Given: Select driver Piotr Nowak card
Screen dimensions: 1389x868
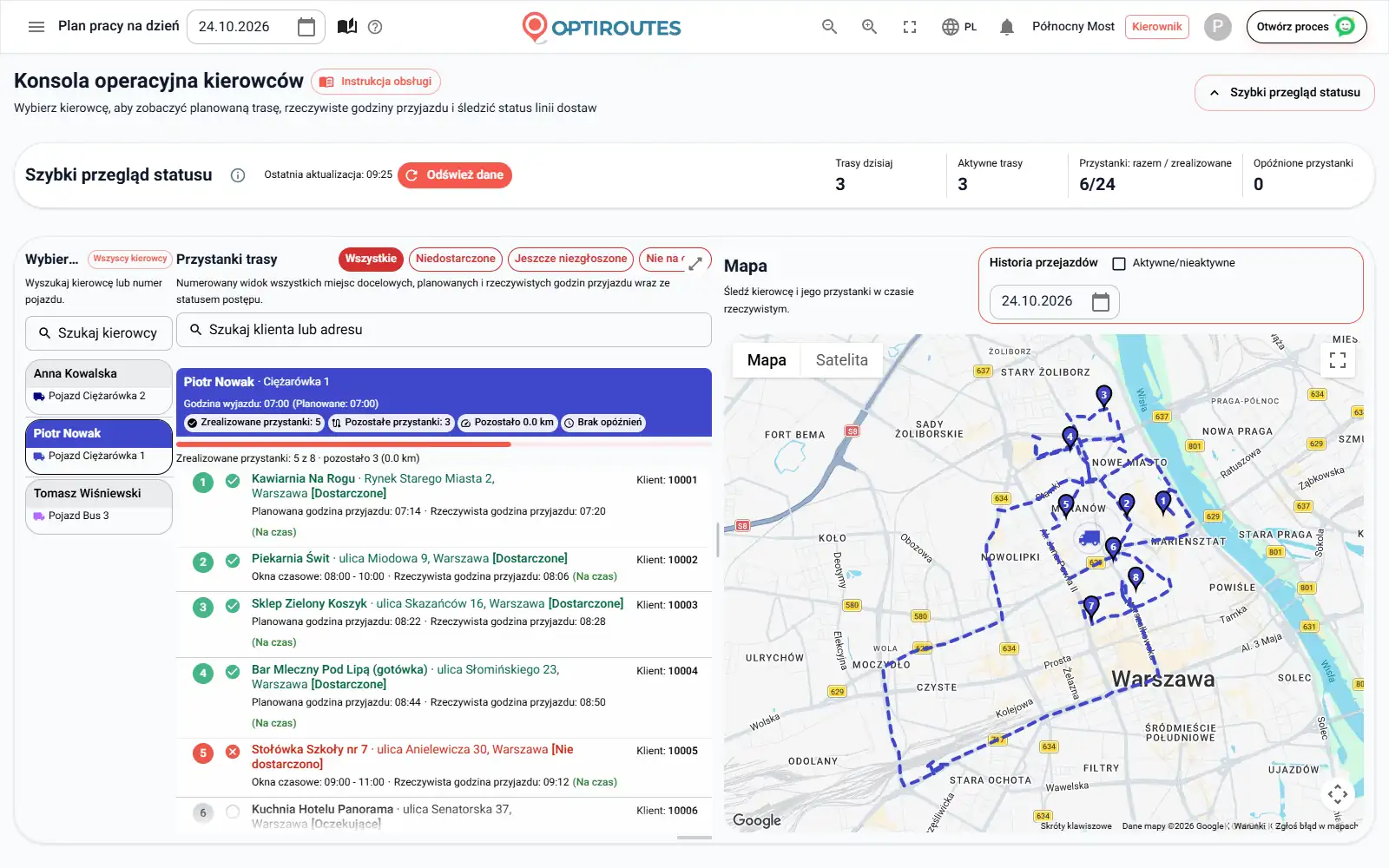Looking at the screenshot, I should coord(99,446).
